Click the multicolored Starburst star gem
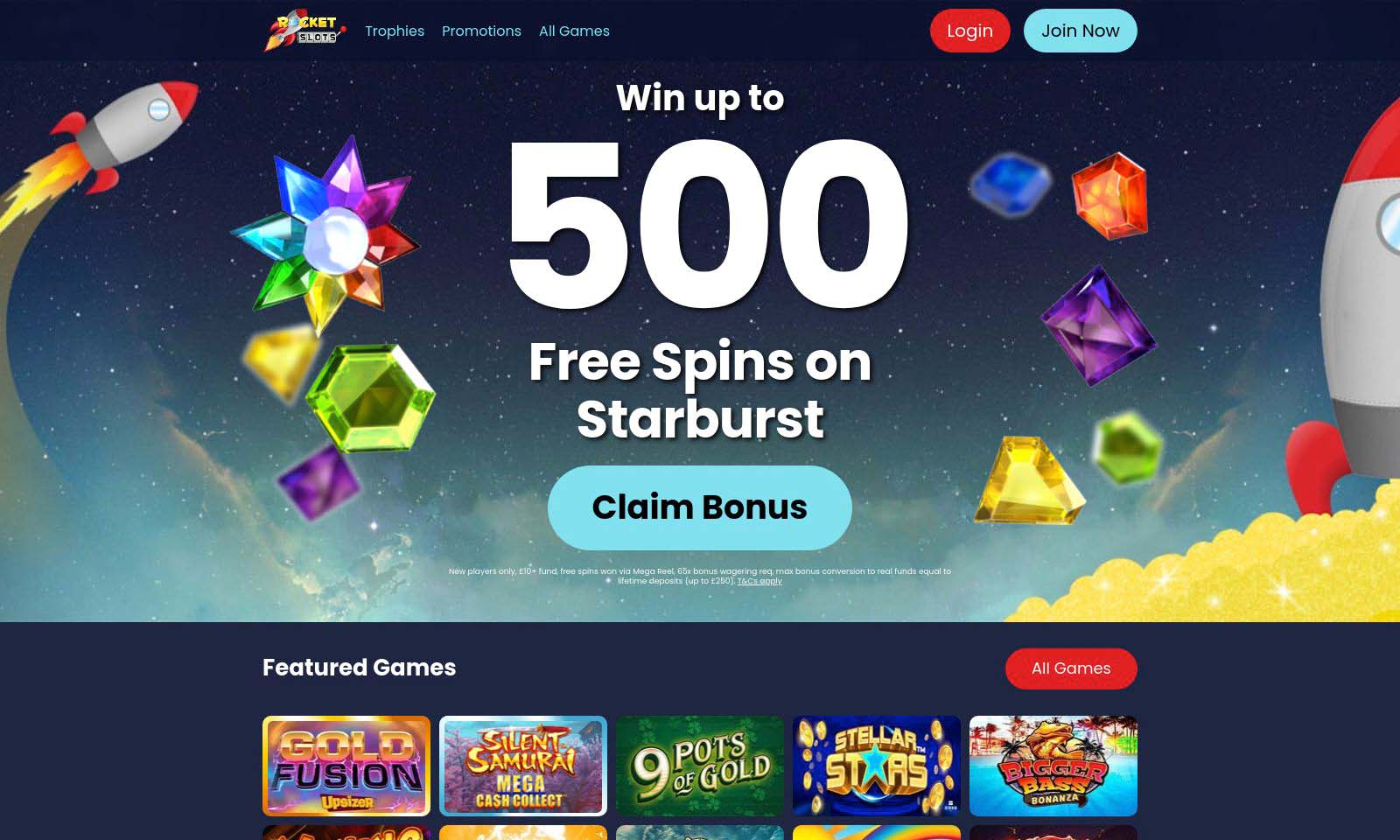The width and height of the screenshot is (1400, 840). pyautogui.click(x=327, y=234)
